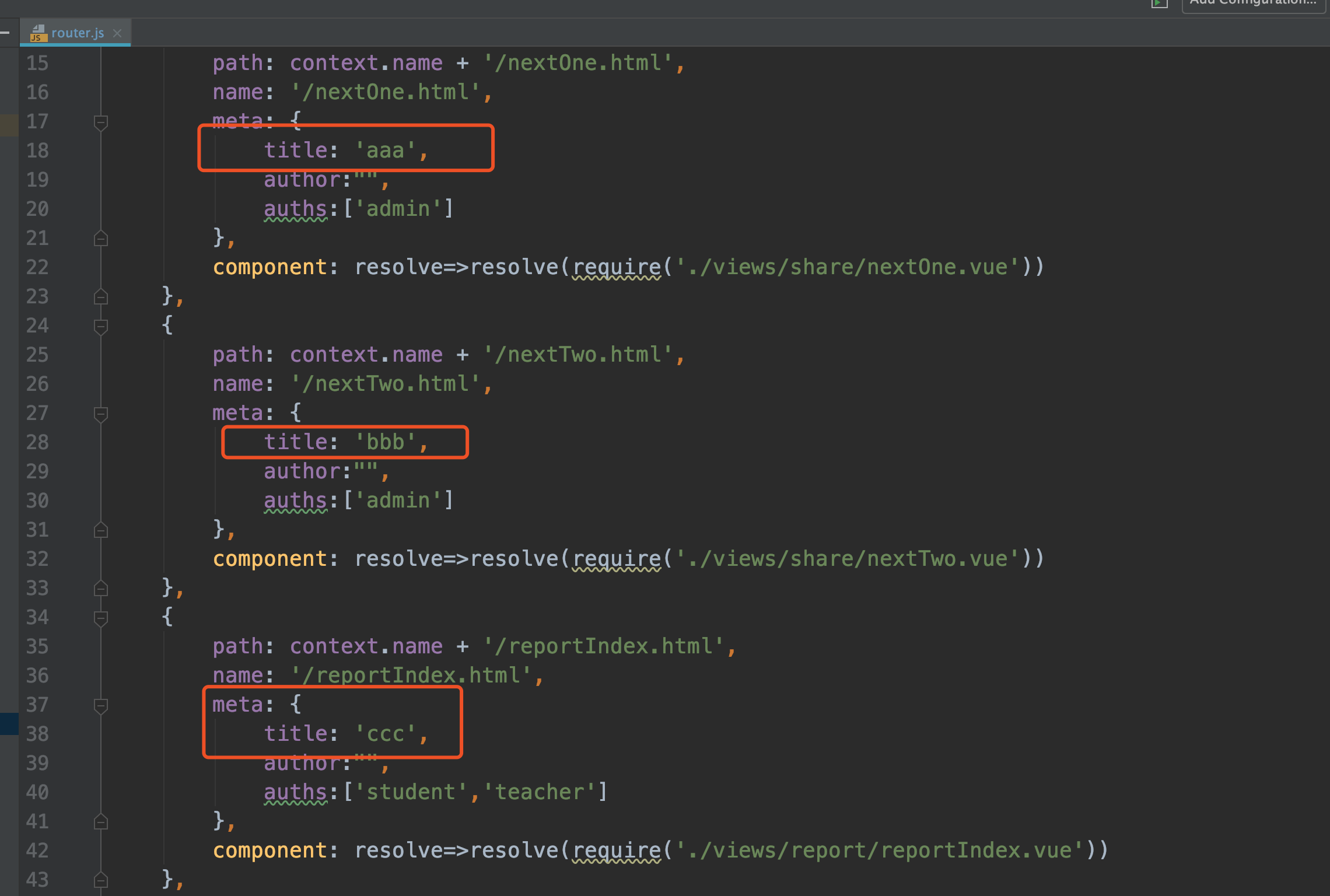Collapse the object opening at line 24
Screen dimensions: 1330x896
tap(101, 326)
